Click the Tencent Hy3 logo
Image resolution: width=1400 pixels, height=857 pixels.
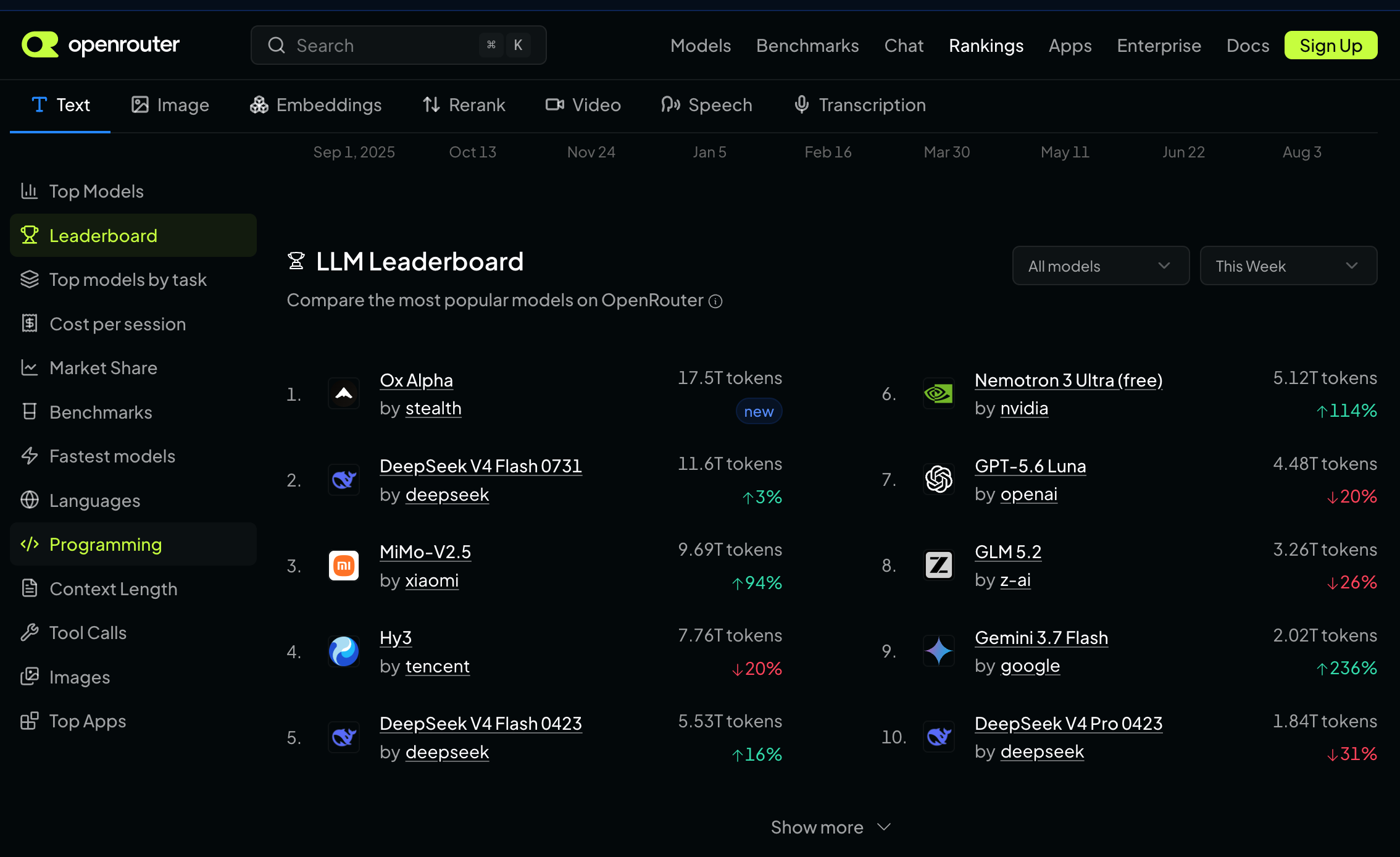pos(344,651)
